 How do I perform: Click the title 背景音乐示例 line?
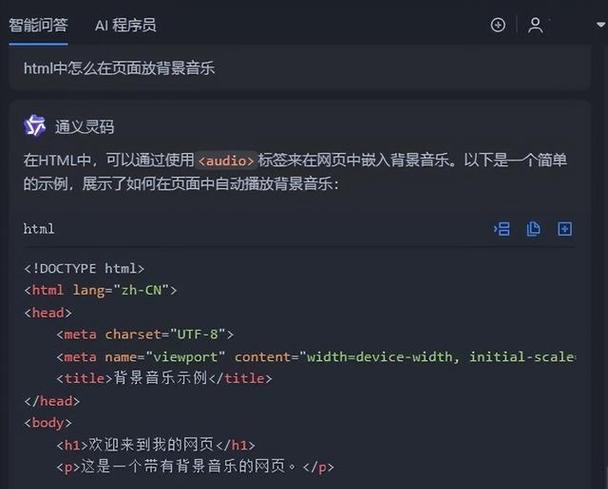[164, 378]
